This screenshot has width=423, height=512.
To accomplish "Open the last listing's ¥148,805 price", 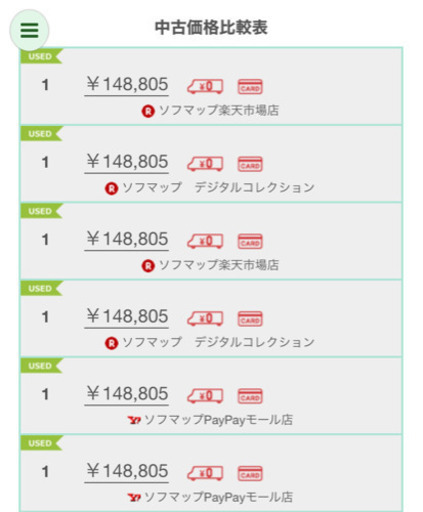I will tap(127, 471).
